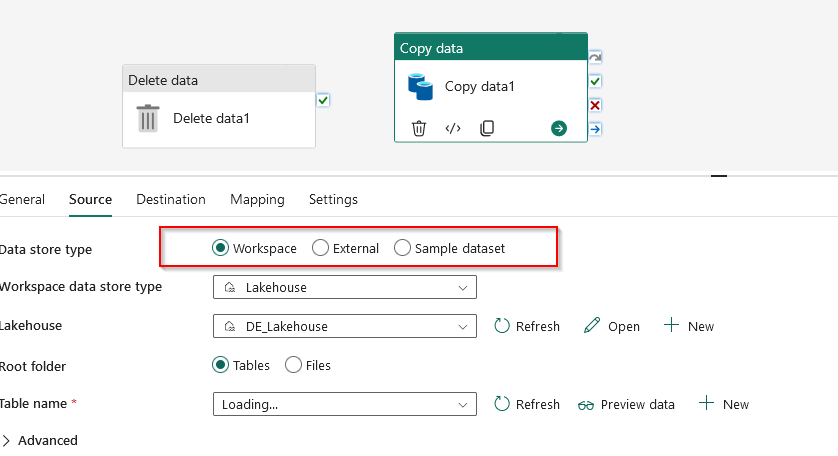Switch to the General tab
838x456 pixels.
[x=22, y=199]
